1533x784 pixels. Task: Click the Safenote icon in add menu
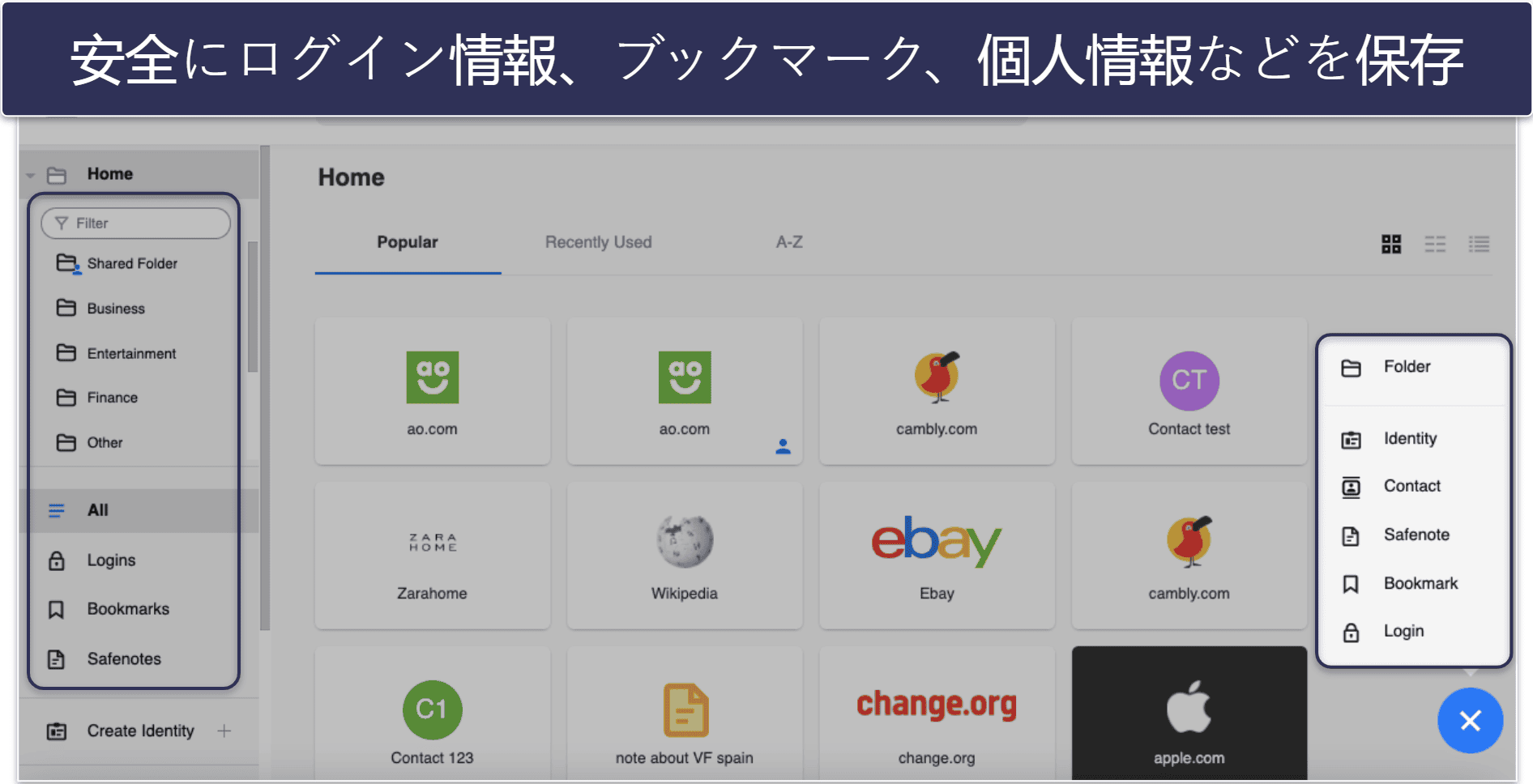coord(1351,536)
